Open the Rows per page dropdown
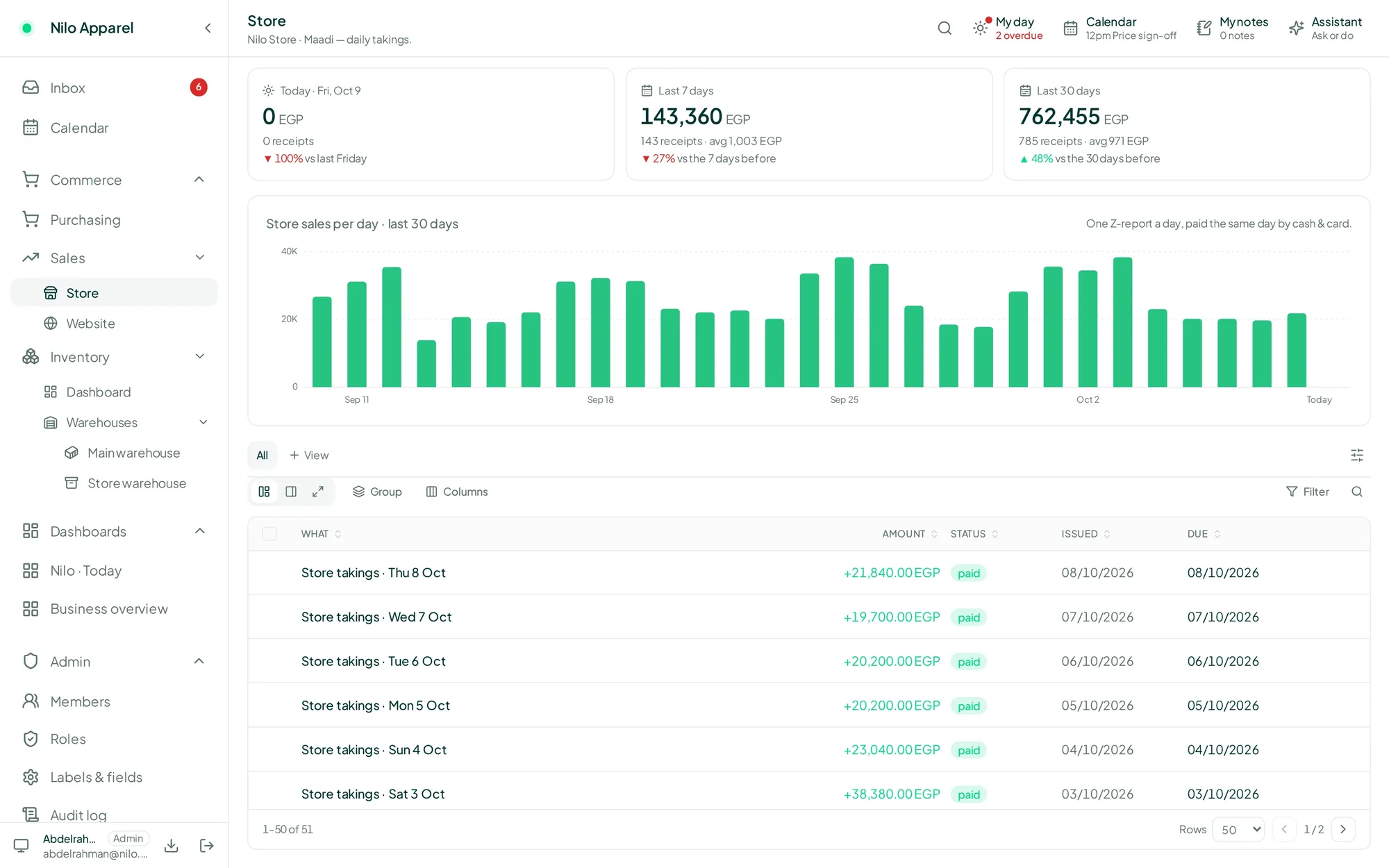 [1238, 829]
